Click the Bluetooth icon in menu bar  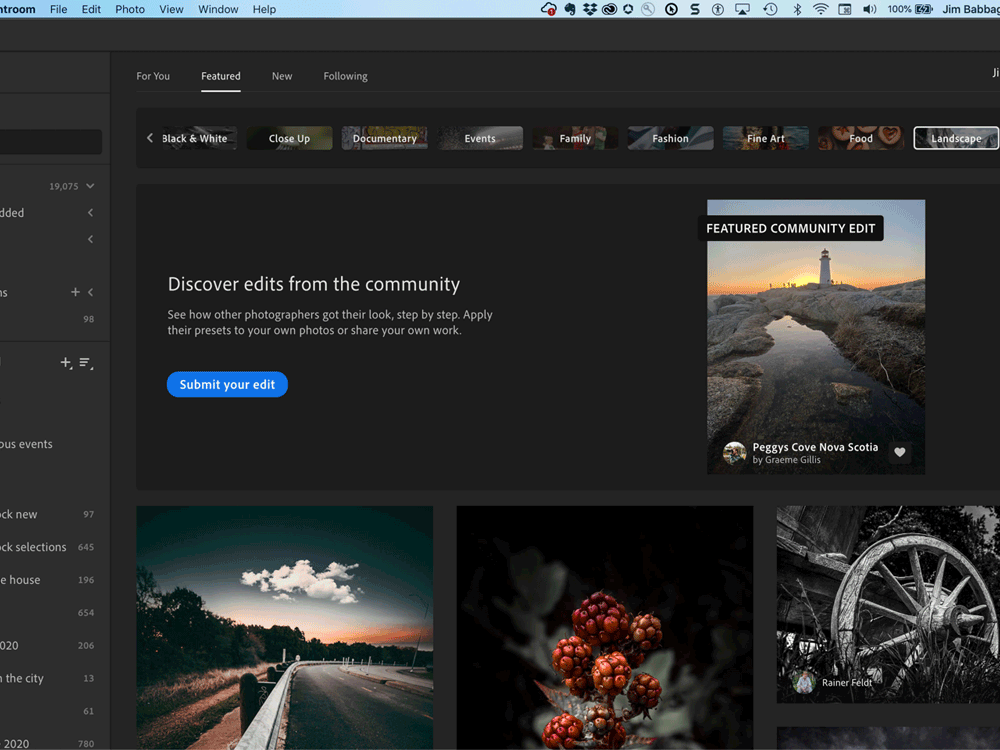tap(797, 9)
